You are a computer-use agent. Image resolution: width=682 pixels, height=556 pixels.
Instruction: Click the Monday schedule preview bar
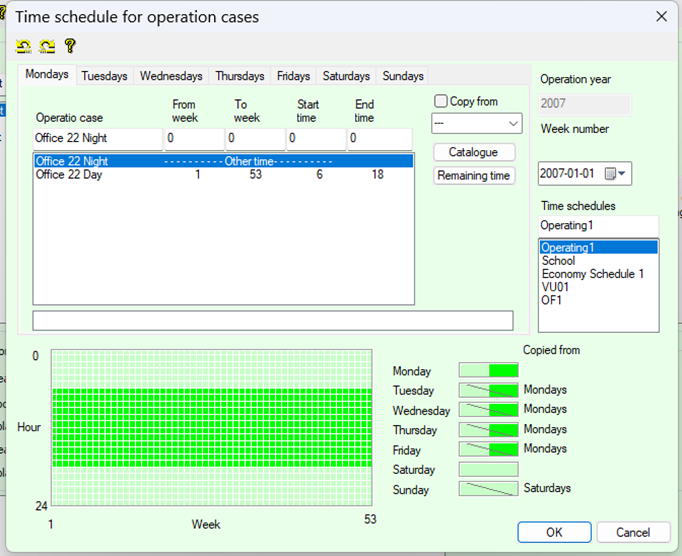click(x=488, y=371)
